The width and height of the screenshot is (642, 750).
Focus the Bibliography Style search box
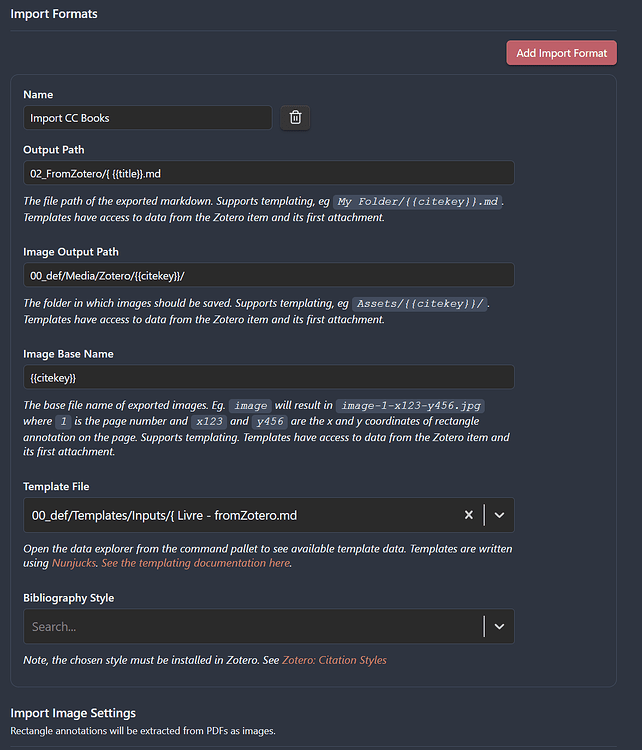coord(250,627)
